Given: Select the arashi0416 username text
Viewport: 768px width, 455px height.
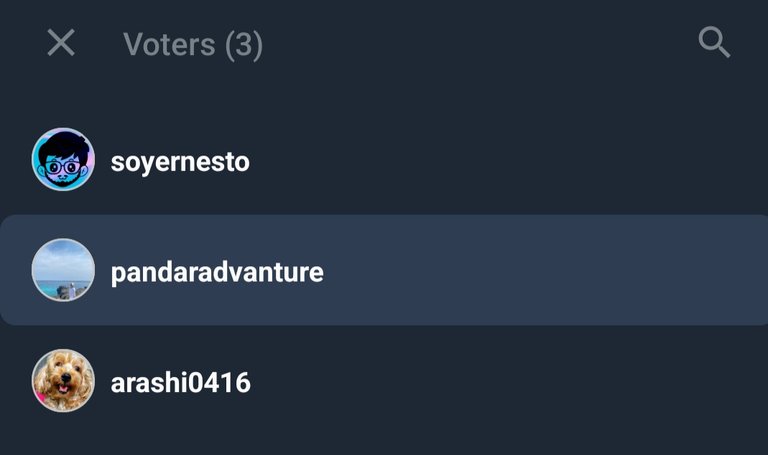Looking at the screenshot, I should 180,382.
